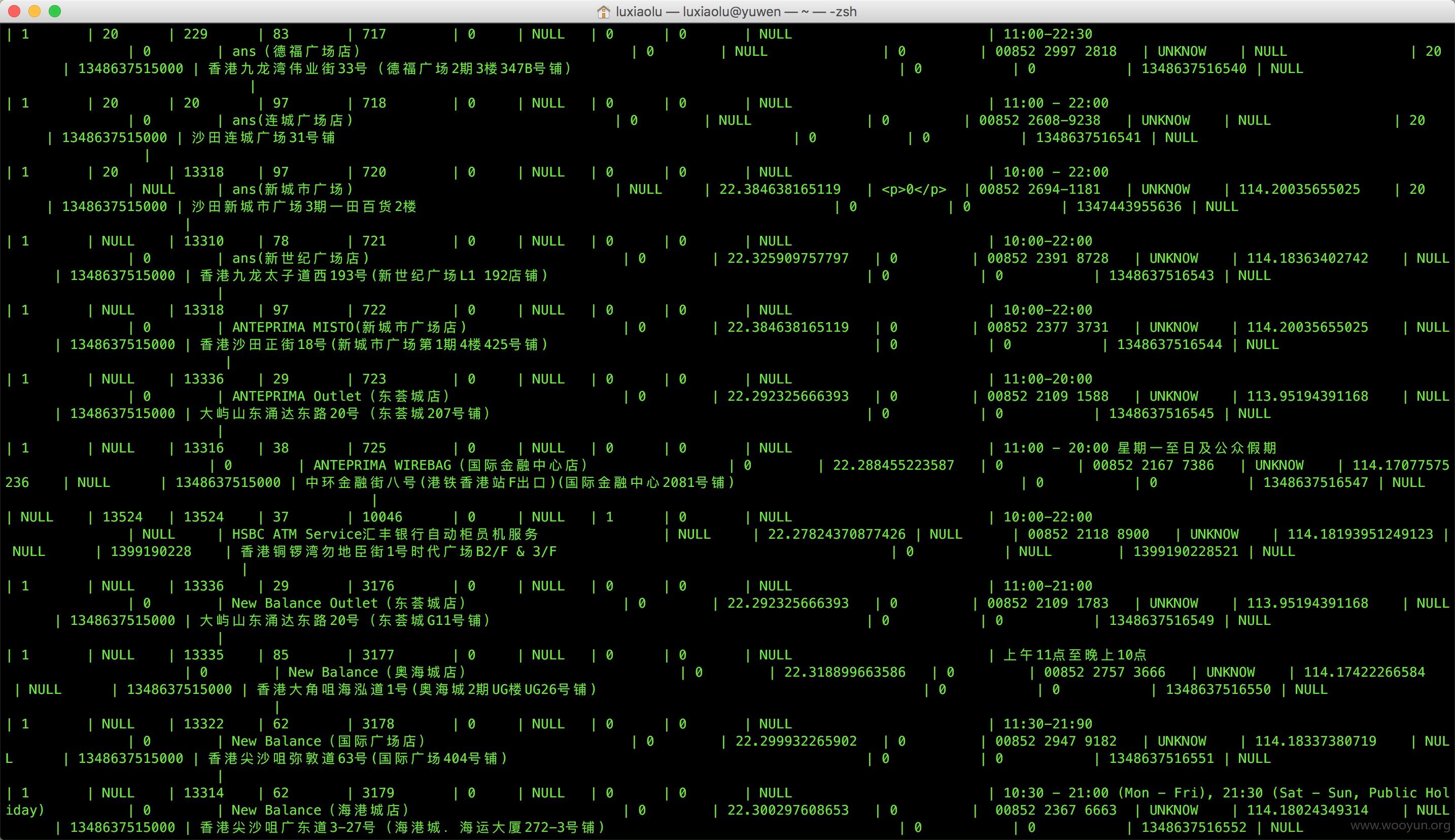The height and width of the screenshot is (840, 1455).
Task: Select timestamp 1348637516545
Action: 1161,414
